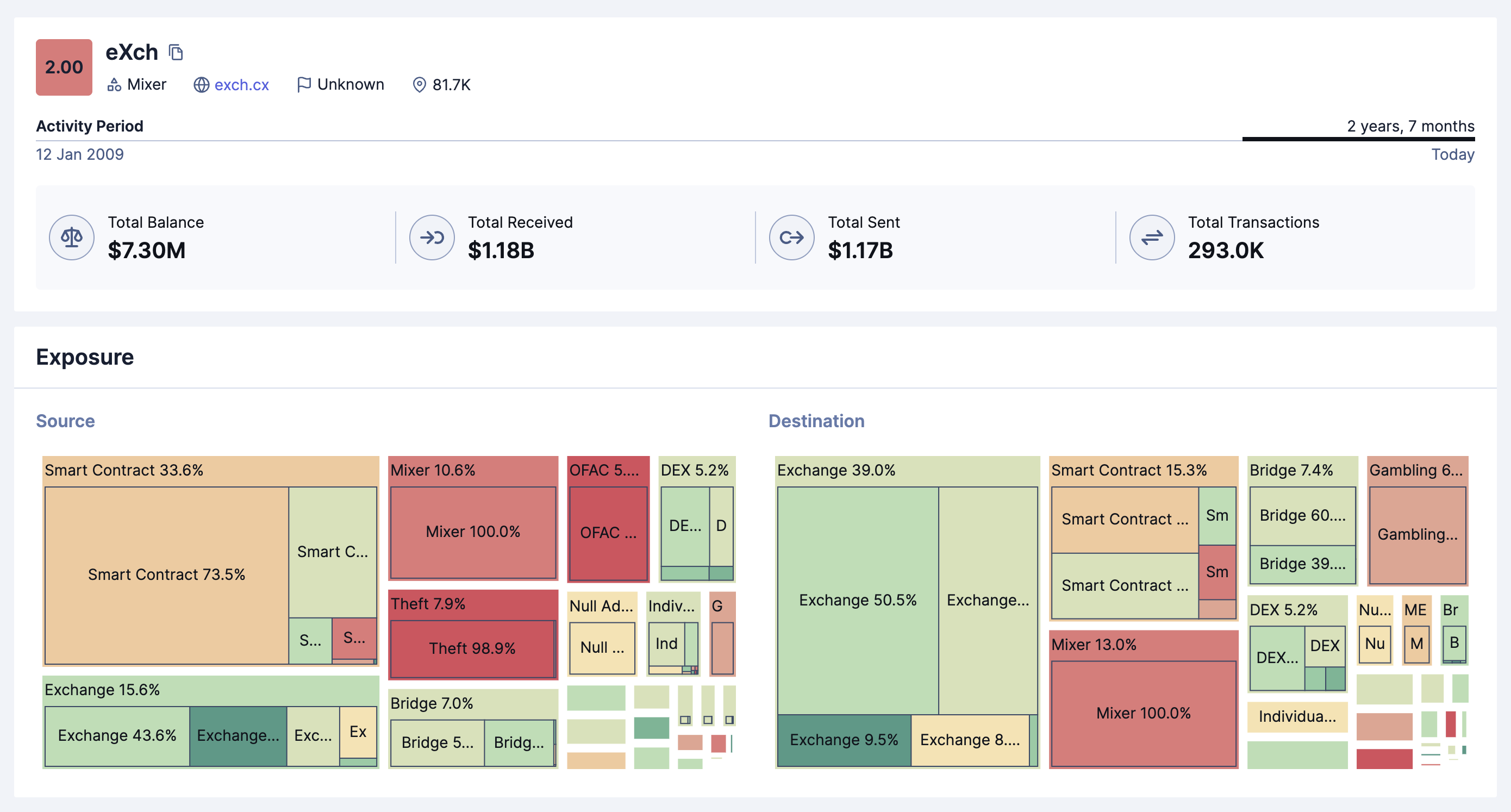This screenshot has width=1511, height=812.
Task: Click the flag icon beside Unknown
Action: (303, 85)
